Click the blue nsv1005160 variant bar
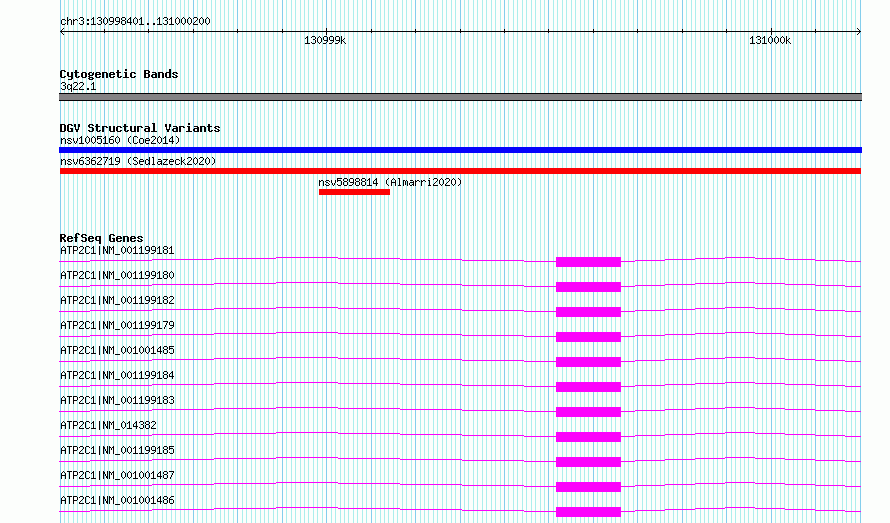The image size is (890, 523). pyautogui.click(x=460, y=150)
